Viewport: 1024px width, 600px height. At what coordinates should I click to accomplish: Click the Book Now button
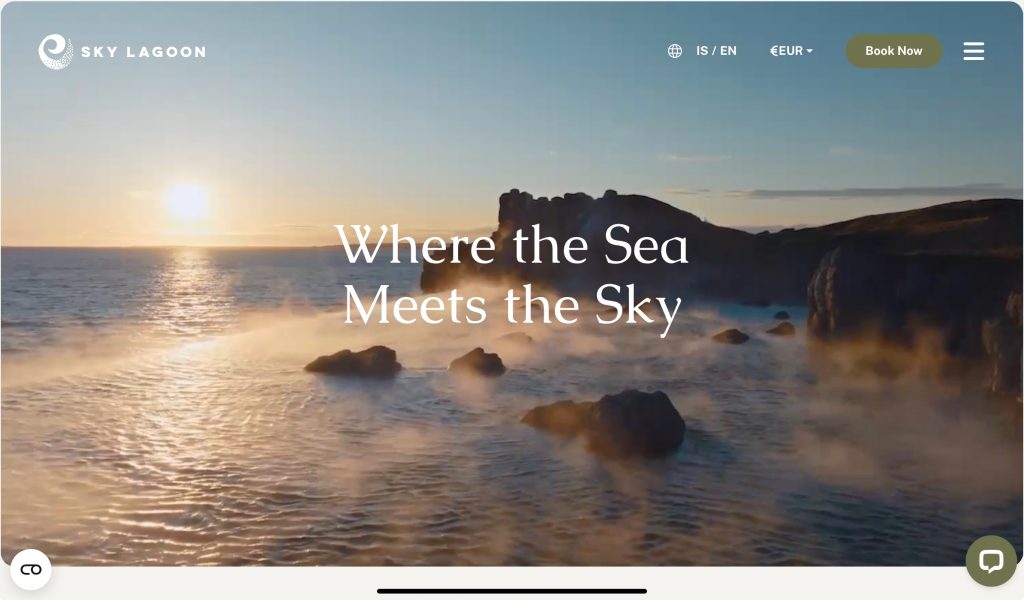point(893,51)
